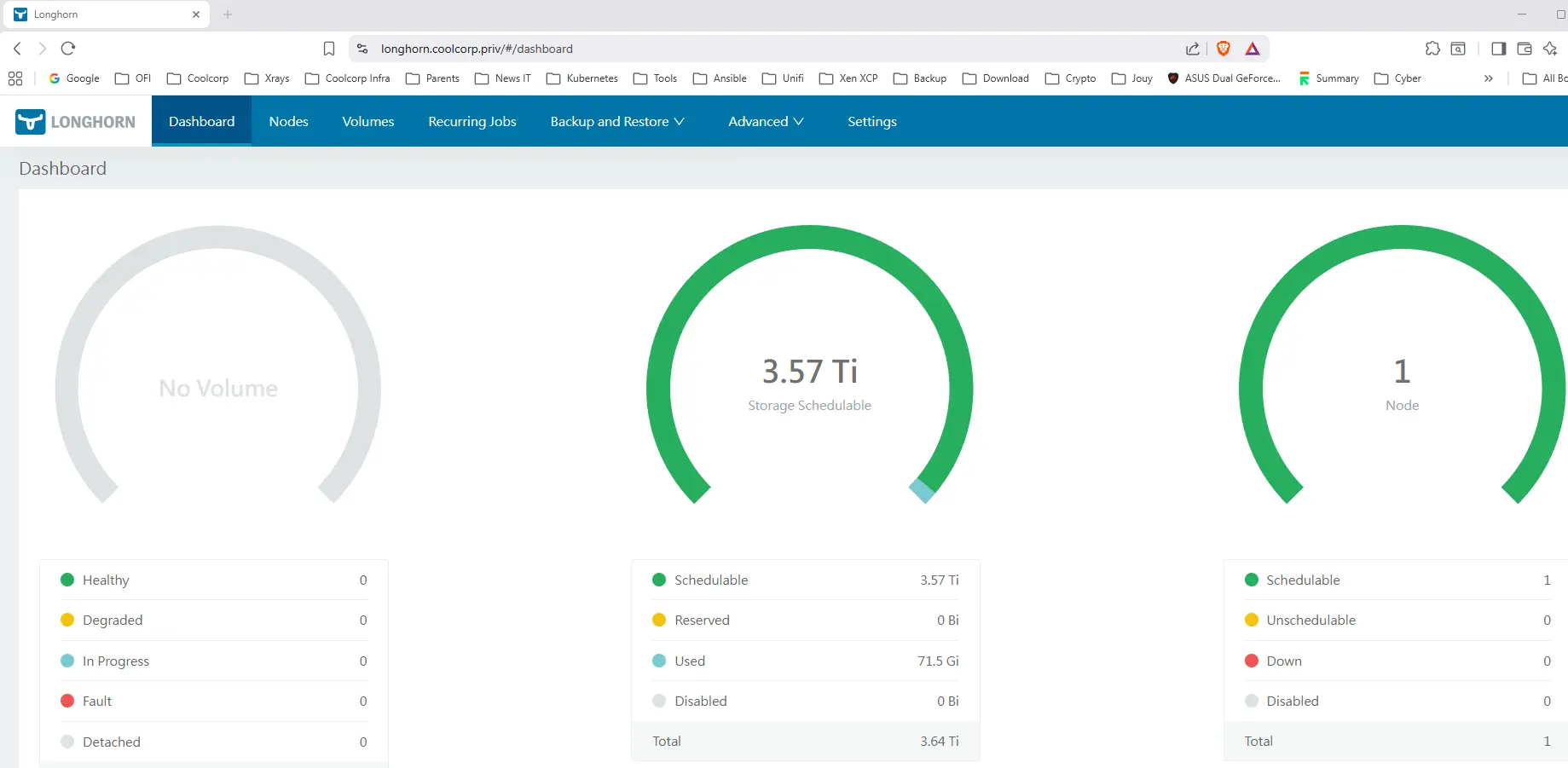Open the browser extensions puzzle icon
This screenshot has height=768, width=1568.
(1432, 49)
